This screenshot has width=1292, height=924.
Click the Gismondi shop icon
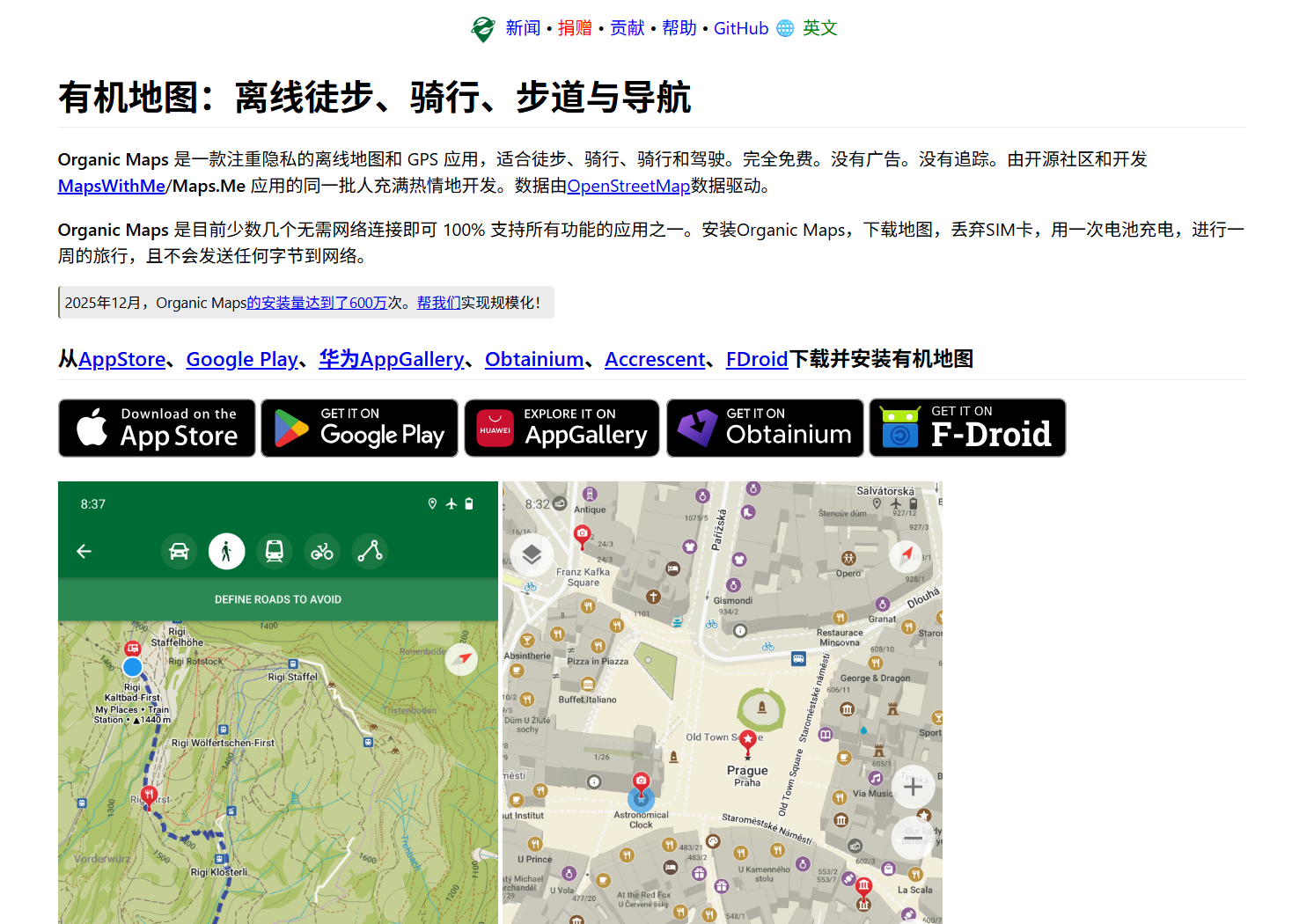[x=733, y=585]
